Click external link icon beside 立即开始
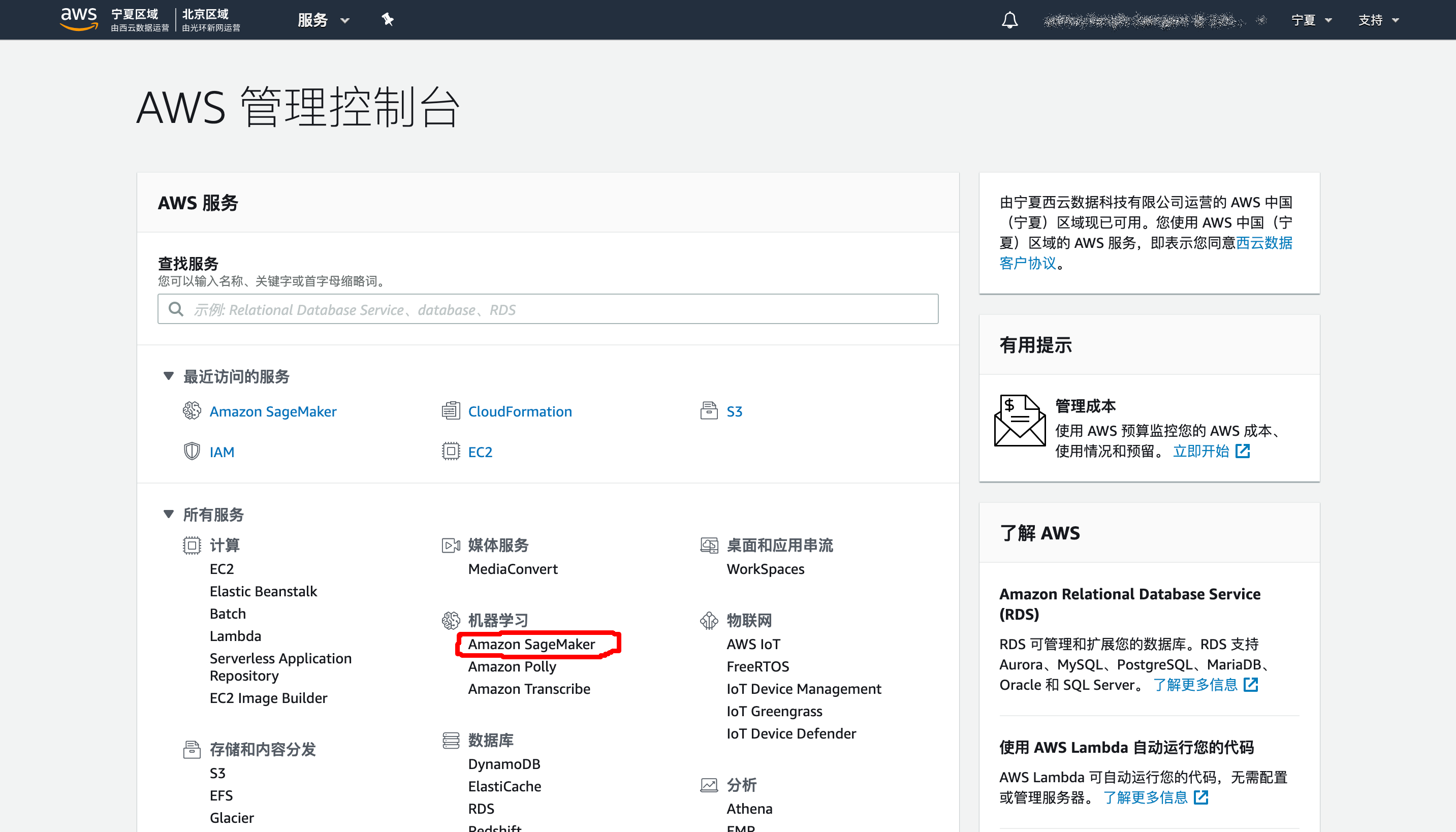1456x832 pixels. tap(1243, 451)
